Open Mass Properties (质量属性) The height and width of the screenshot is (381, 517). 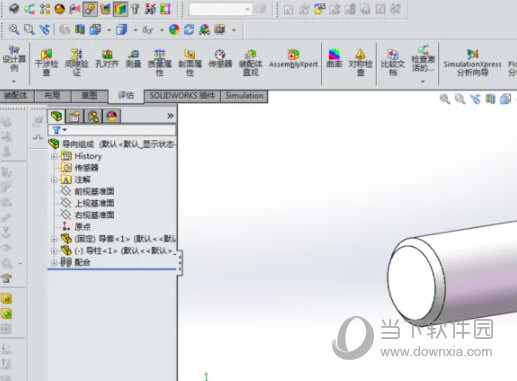point(160,62)
